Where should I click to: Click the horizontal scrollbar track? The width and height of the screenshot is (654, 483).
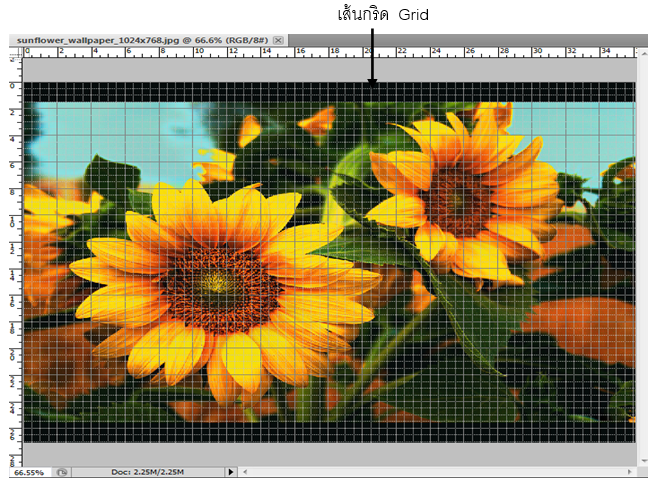coord(440,471)
